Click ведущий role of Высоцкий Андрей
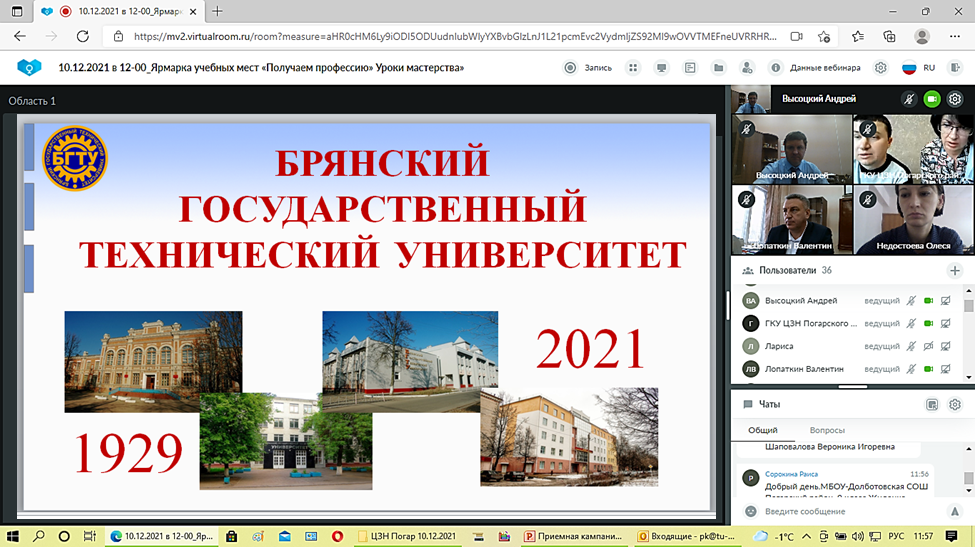Viewport: 975px width, 547px height. [x=882, y=301]
